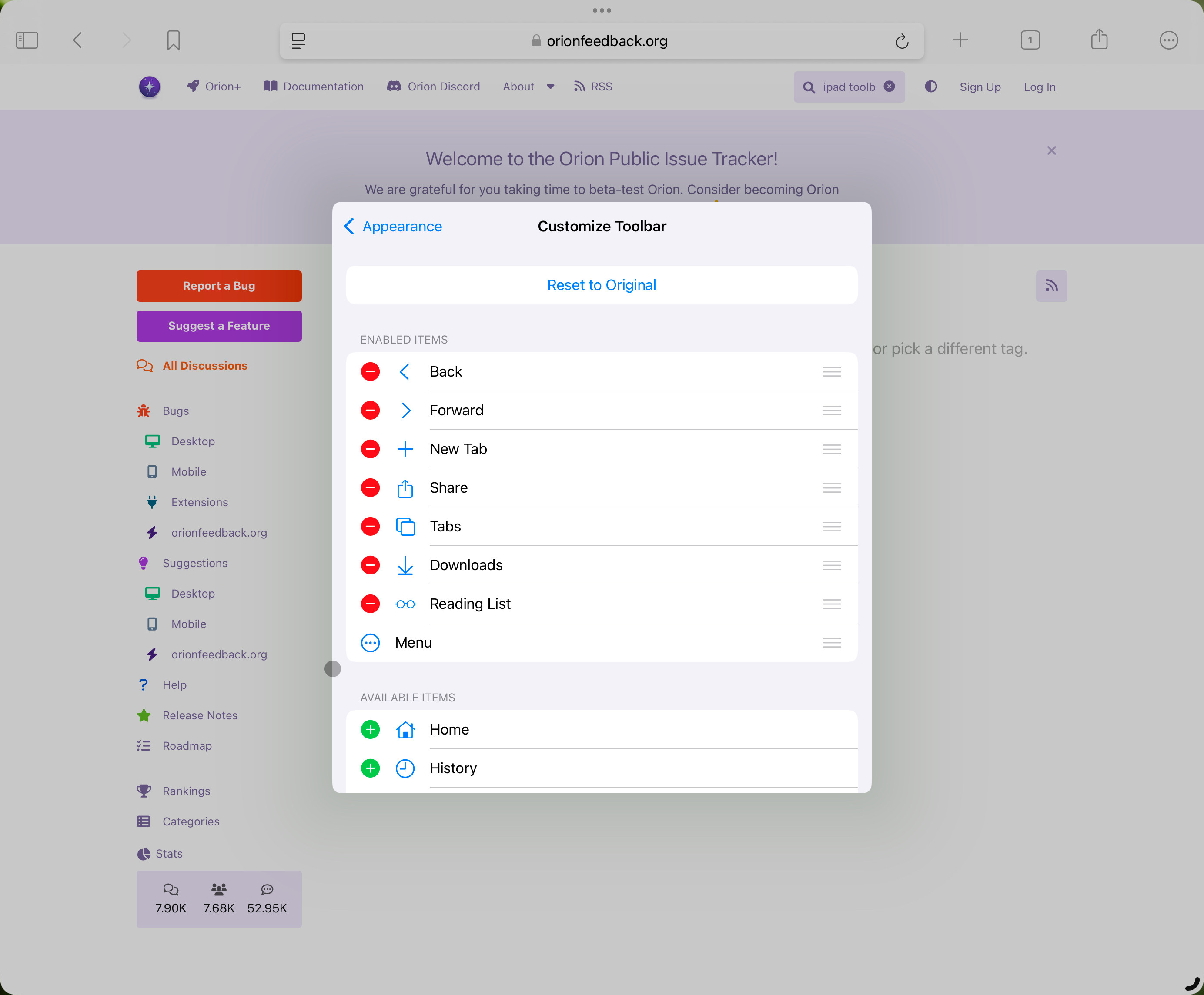Remove Downloads from enabled items
Screen dimensions: 1204x995
pos(370,565)
